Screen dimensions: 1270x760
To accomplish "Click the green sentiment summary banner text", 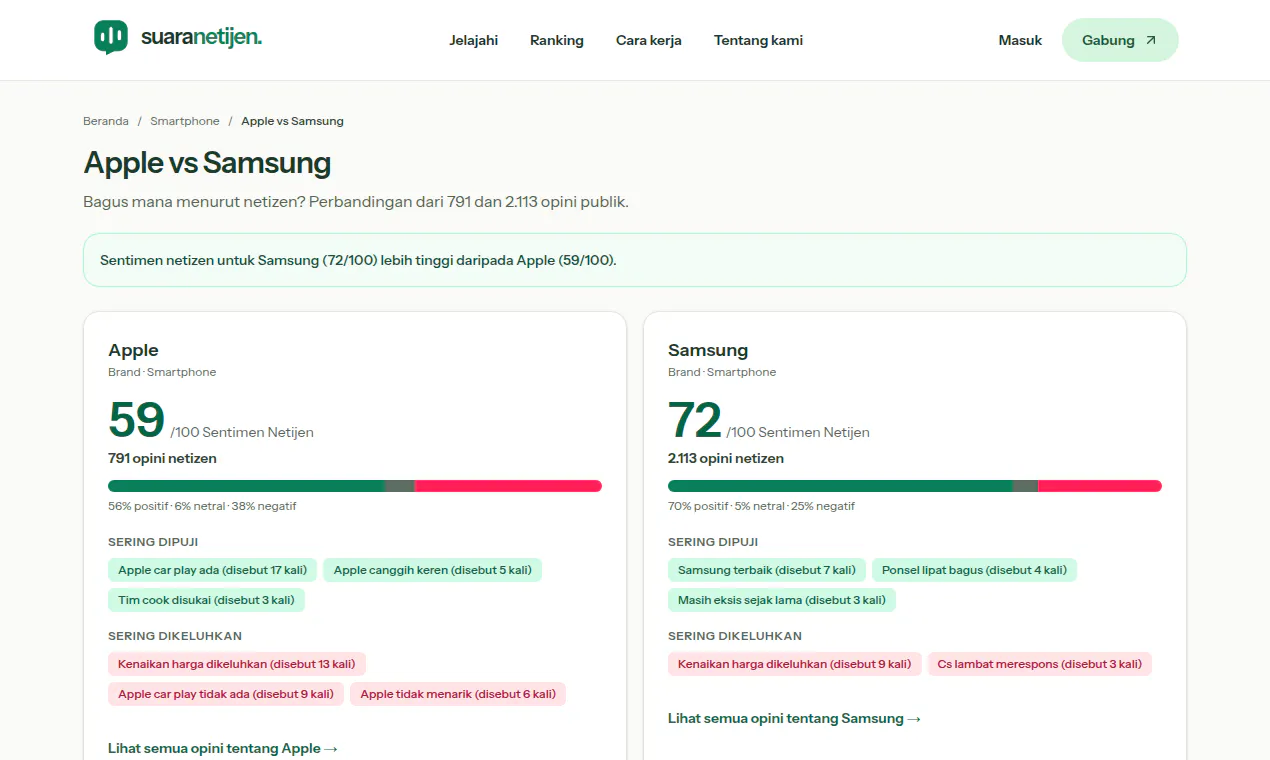I will coord(358,260).
